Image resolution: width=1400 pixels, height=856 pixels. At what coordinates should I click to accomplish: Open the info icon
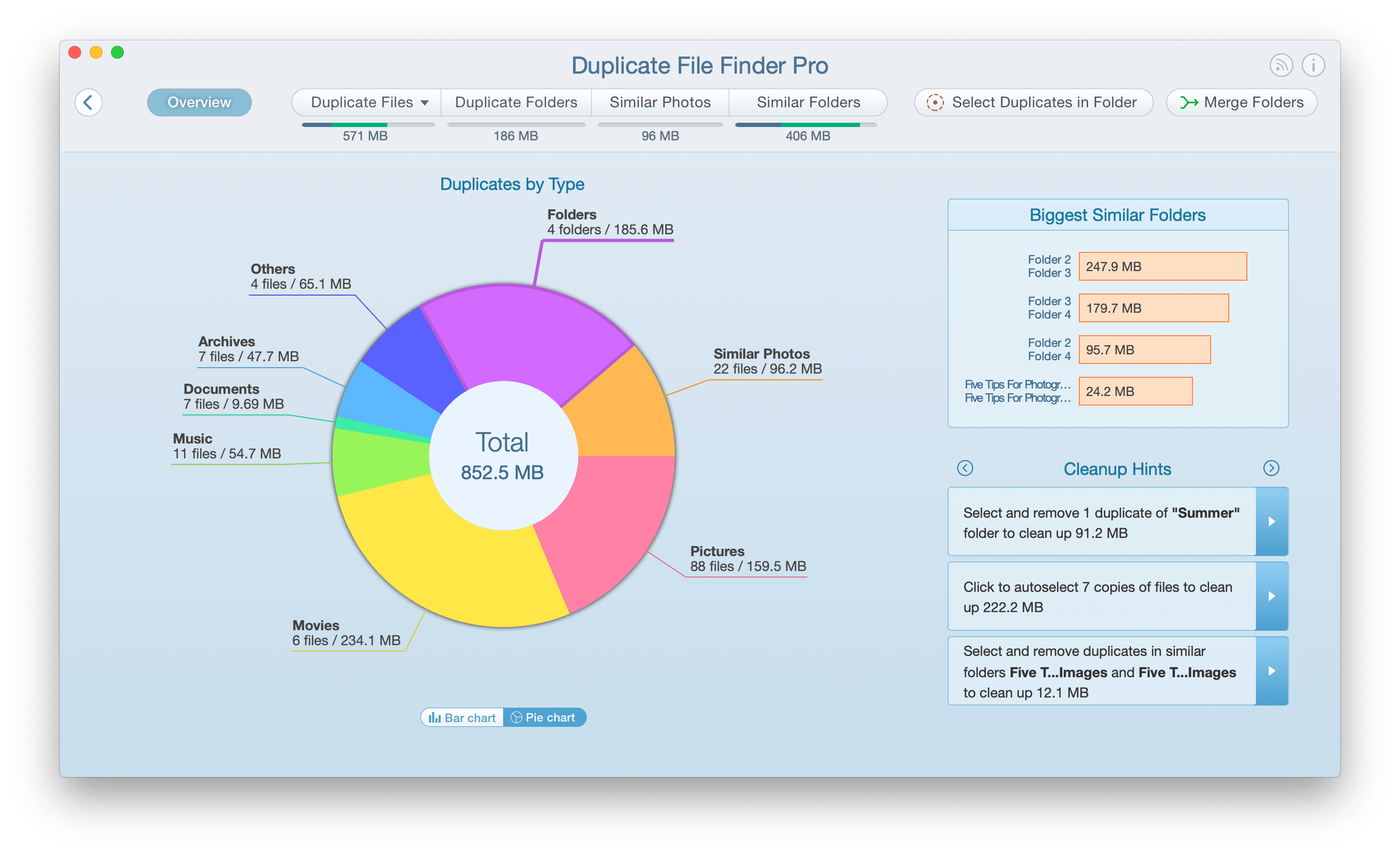(1313, 65)
